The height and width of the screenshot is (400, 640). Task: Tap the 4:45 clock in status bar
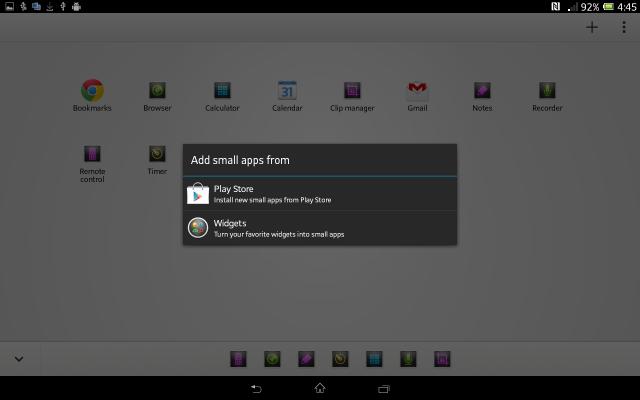(627, 7)
